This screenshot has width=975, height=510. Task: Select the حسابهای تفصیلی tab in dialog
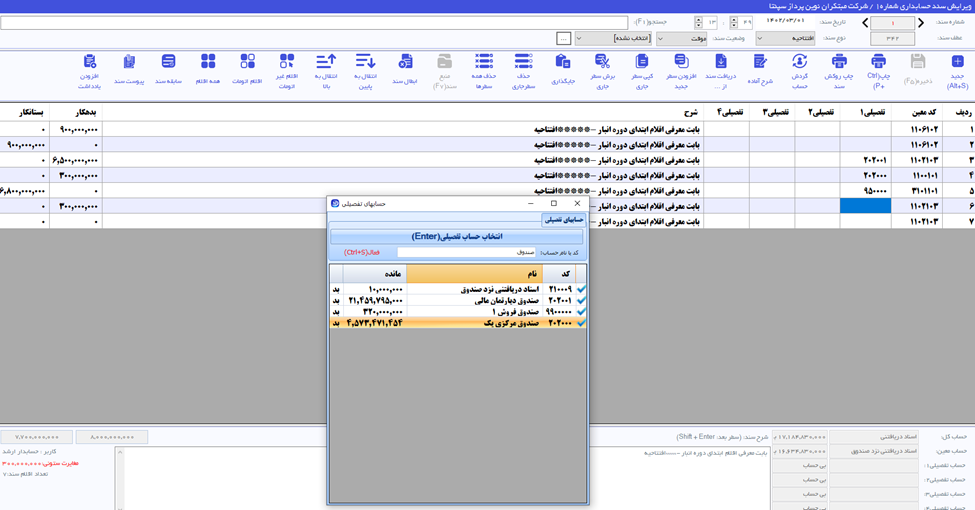[x=563, y=220]
